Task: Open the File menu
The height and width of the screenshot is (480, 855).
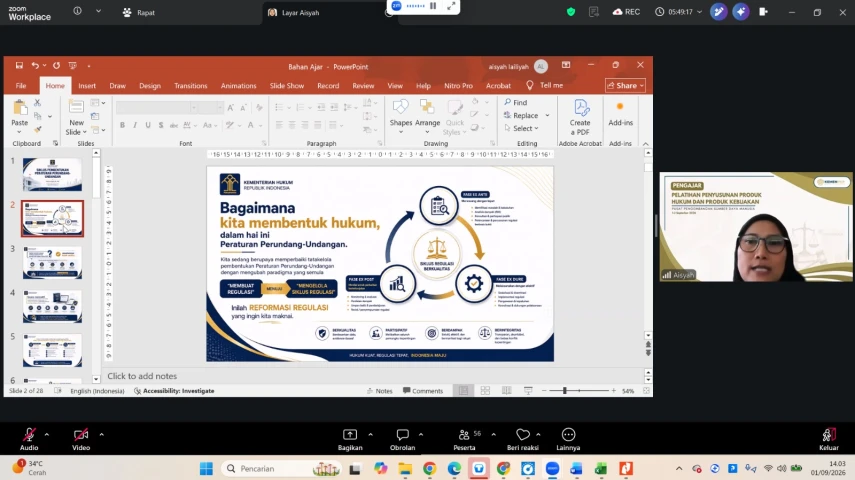Action: click(x=21, y=86)
